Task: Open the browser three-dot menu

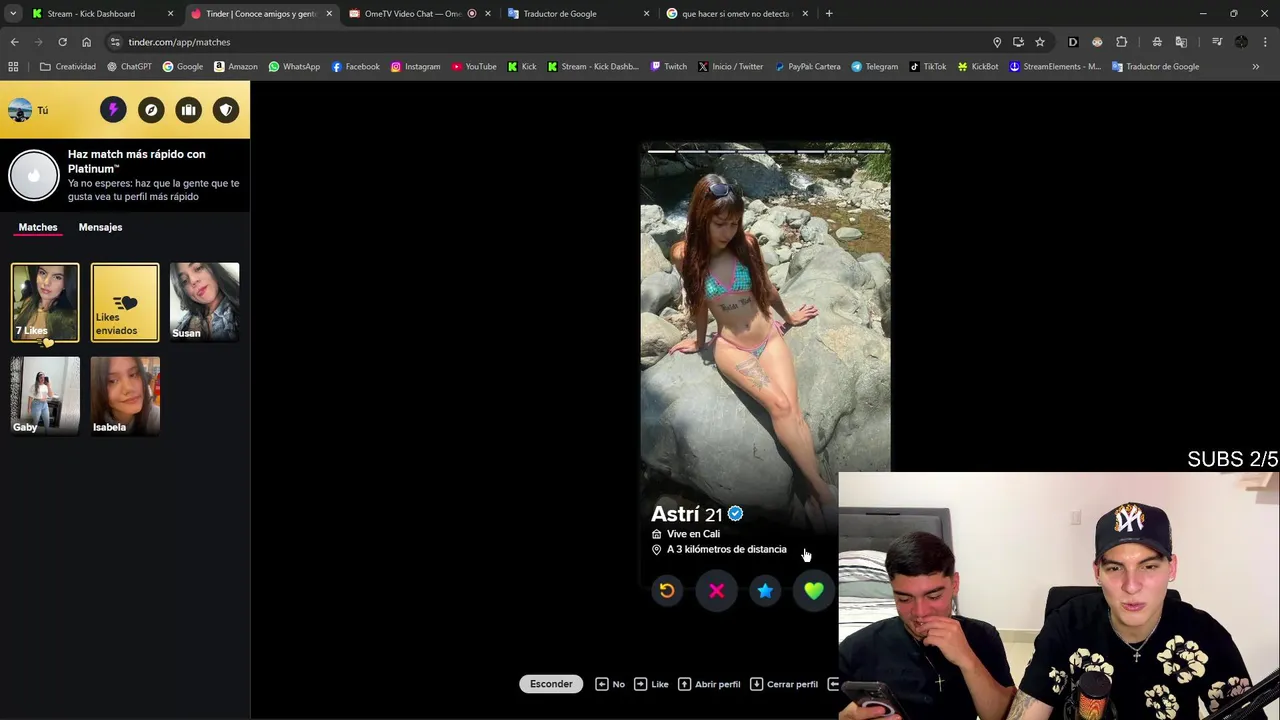Action: 1266,42
